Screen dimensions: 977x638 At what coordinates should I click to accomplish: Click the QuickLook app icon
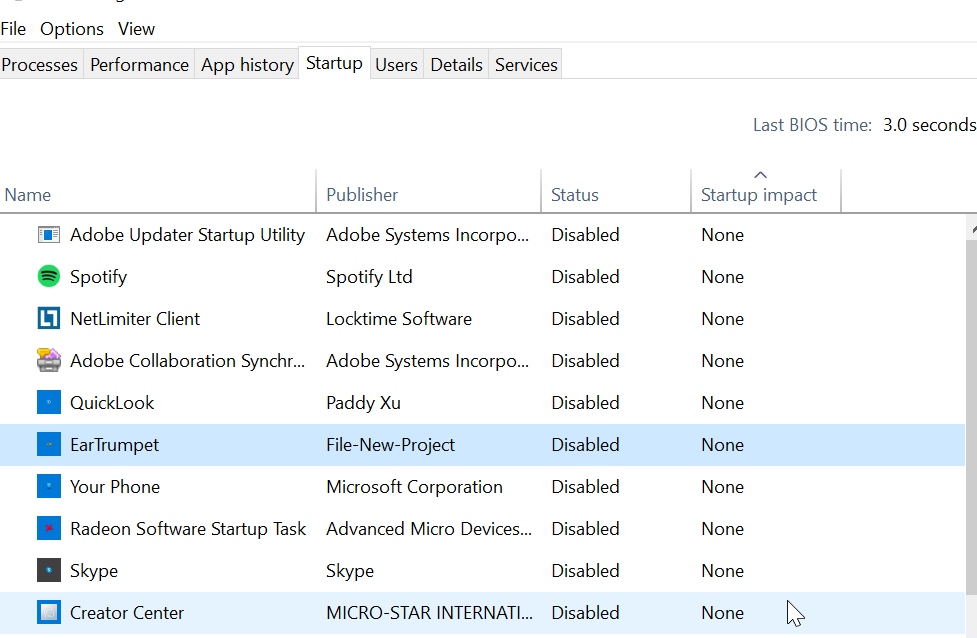[49, 402]
